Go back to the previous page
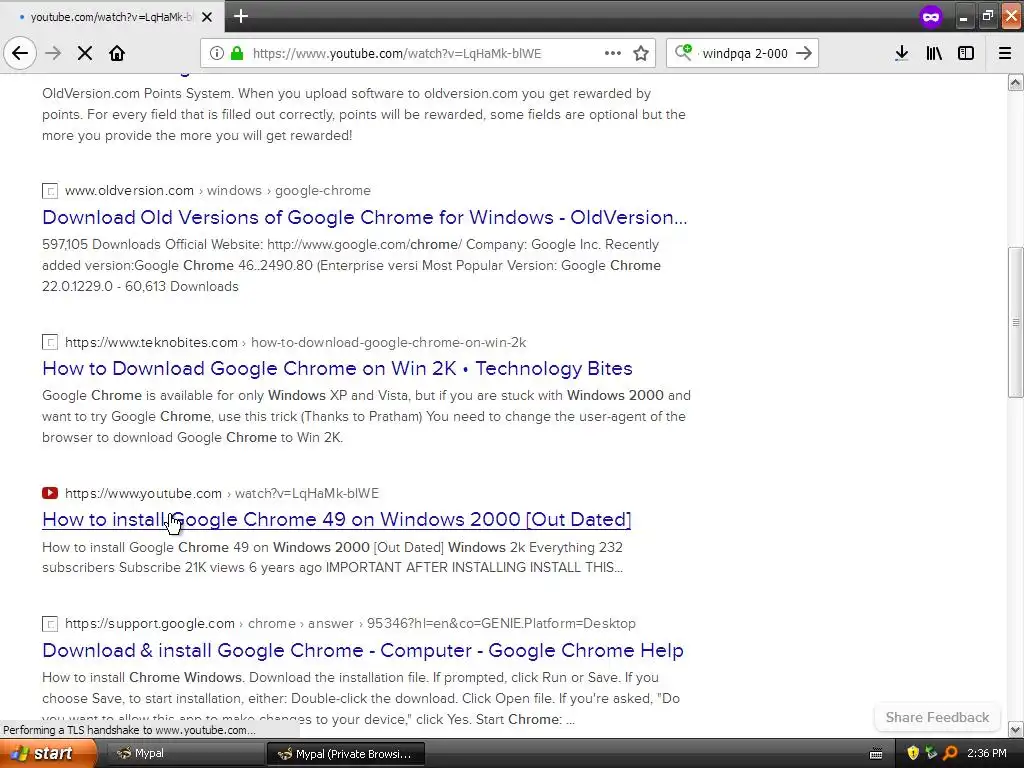1024x768 pixels. pyautogui.click(x=20, y=53)
